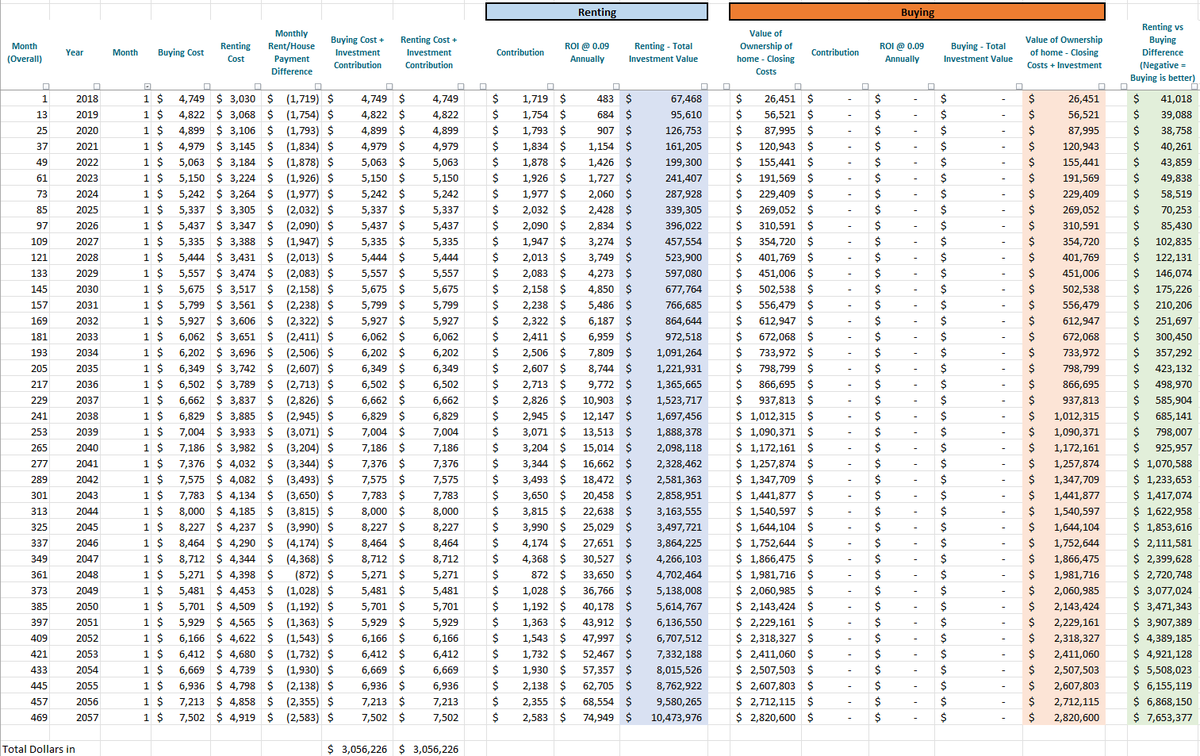Open the Renting Cost column filter dropdown
Screen dimensions: 1200x756
point(256,85)
